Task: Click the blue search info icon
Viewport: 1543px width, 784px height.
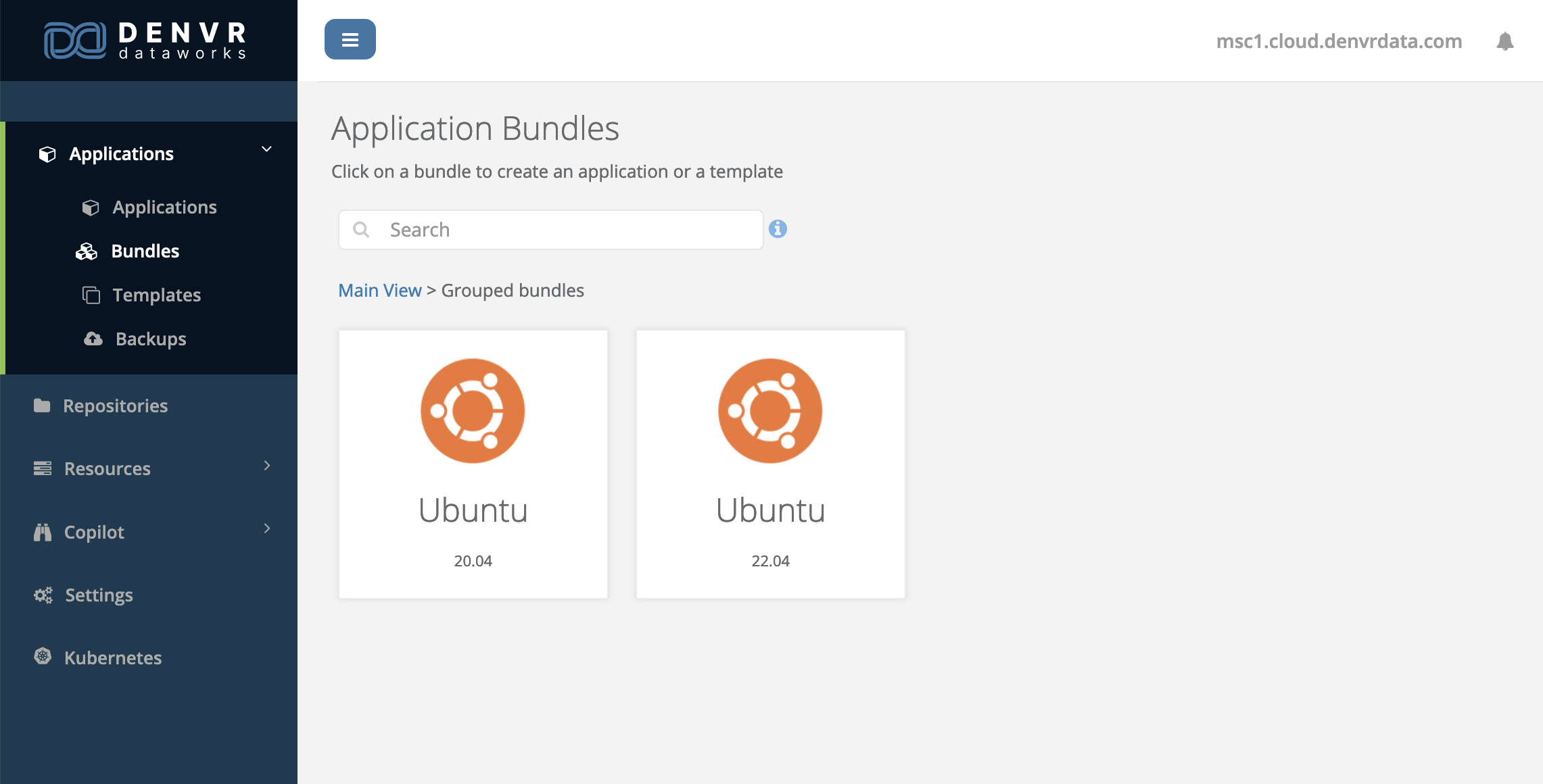Action: click(x=778, y=229)
